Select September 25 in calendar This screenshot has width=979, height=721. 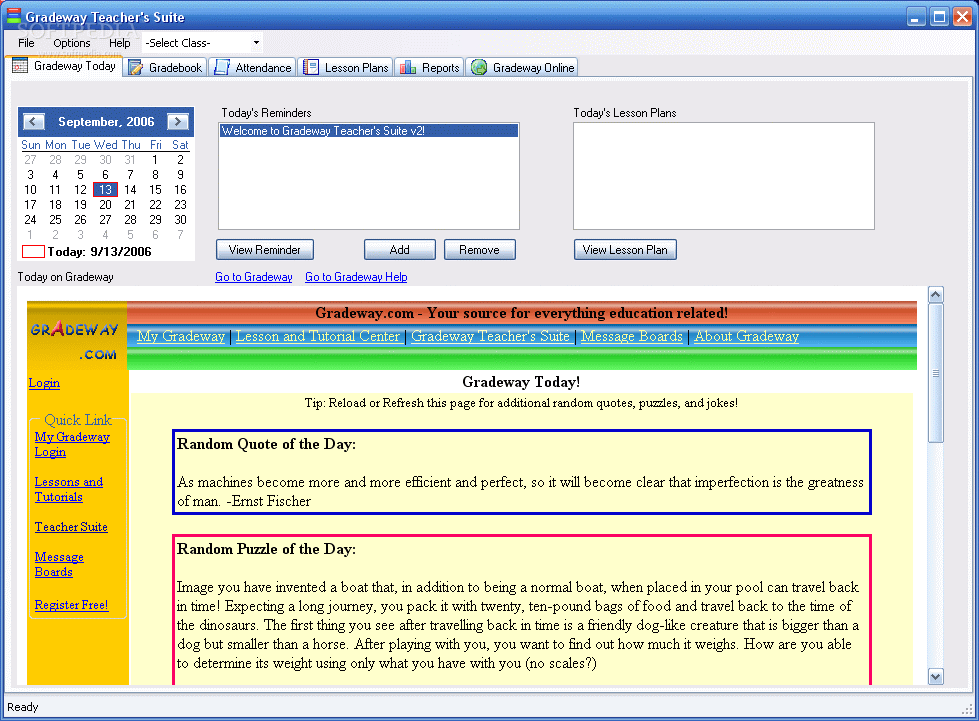click(x=56, y=220)
